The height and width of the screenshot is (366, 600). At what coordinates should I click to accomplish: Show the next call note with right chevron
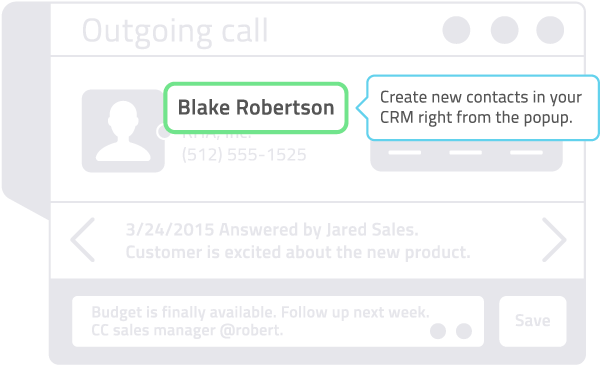point(554,240)
